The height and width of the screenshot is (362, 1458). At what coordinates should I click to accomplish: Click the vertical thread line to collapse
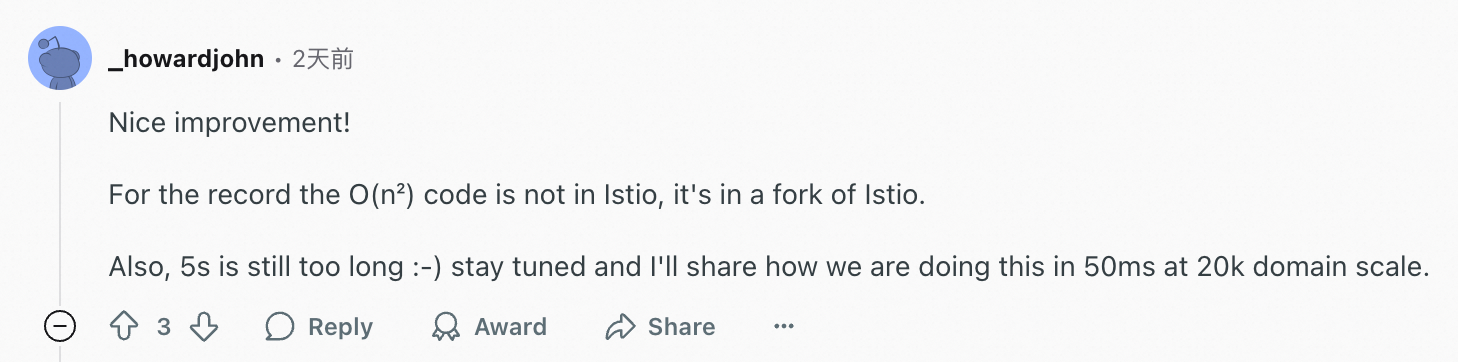pos(60,200)
